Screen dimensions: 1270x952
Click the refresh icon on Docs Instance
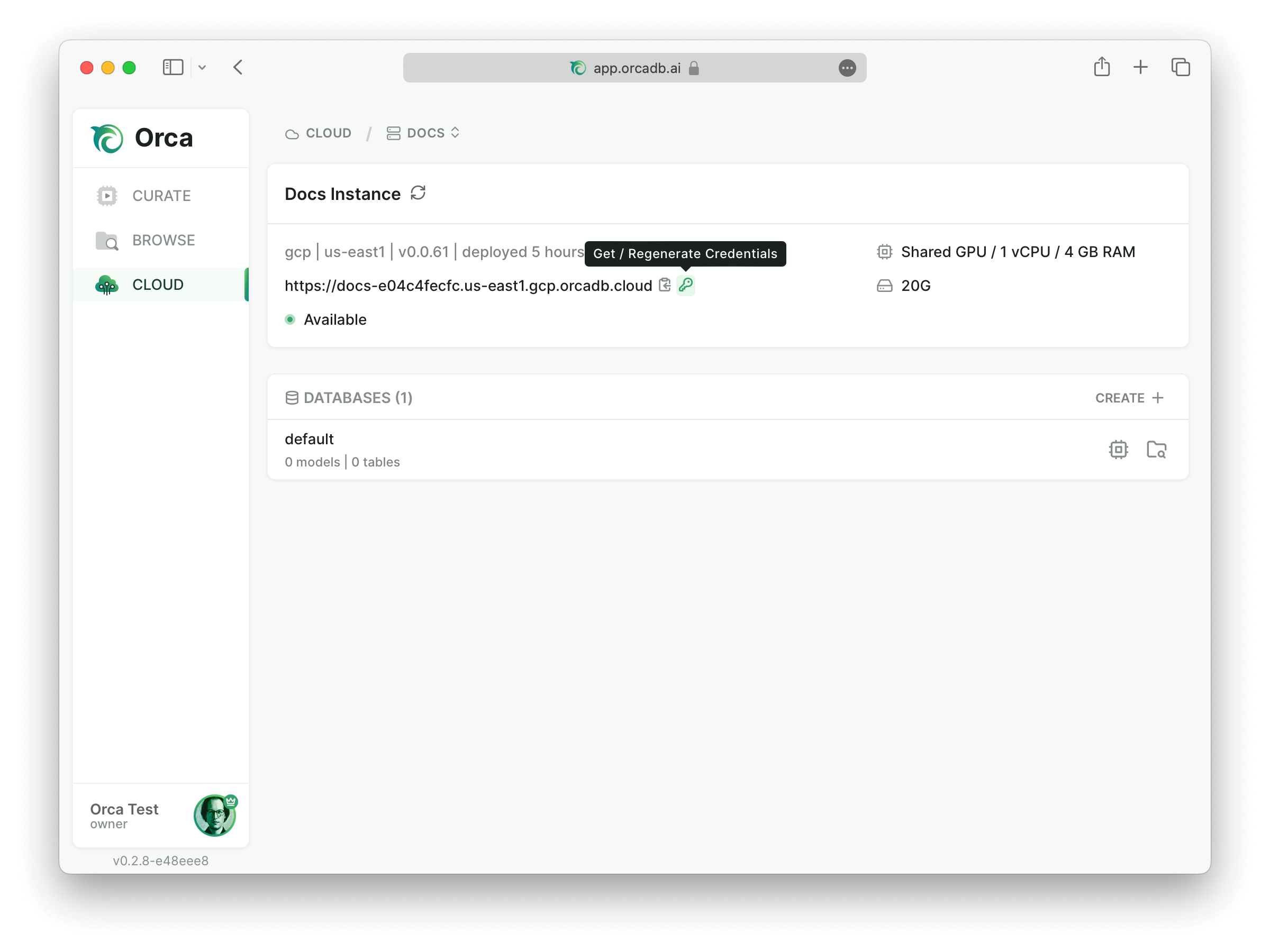(x=418, y=193)
